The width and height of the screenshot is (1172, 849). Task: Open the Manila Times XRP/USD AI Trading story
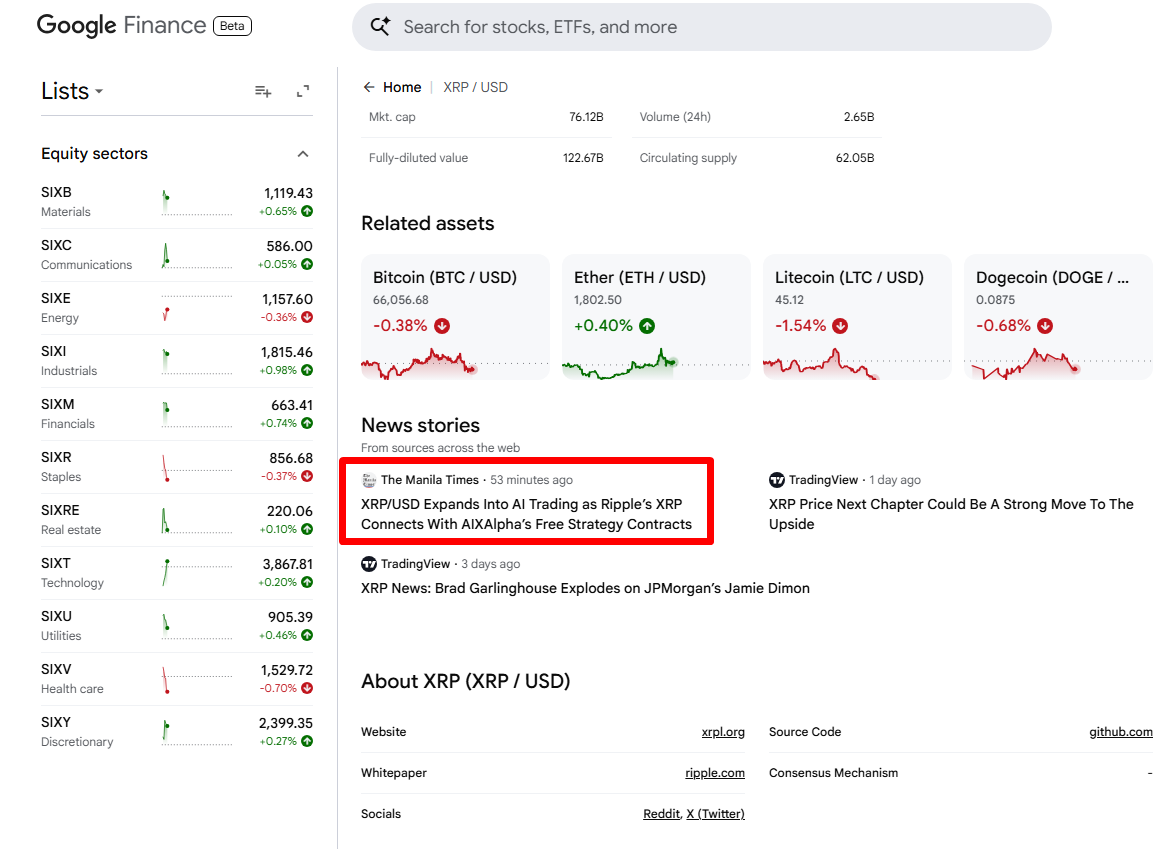point(526,514)
